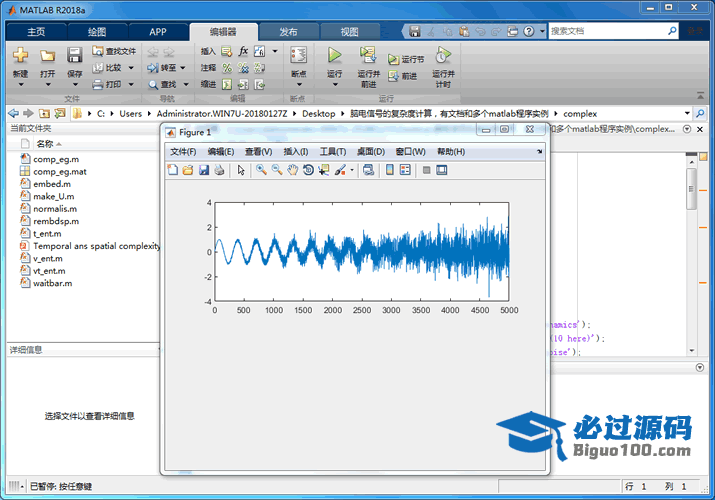Expand the Run dropdown arrow

pos(335,84)
